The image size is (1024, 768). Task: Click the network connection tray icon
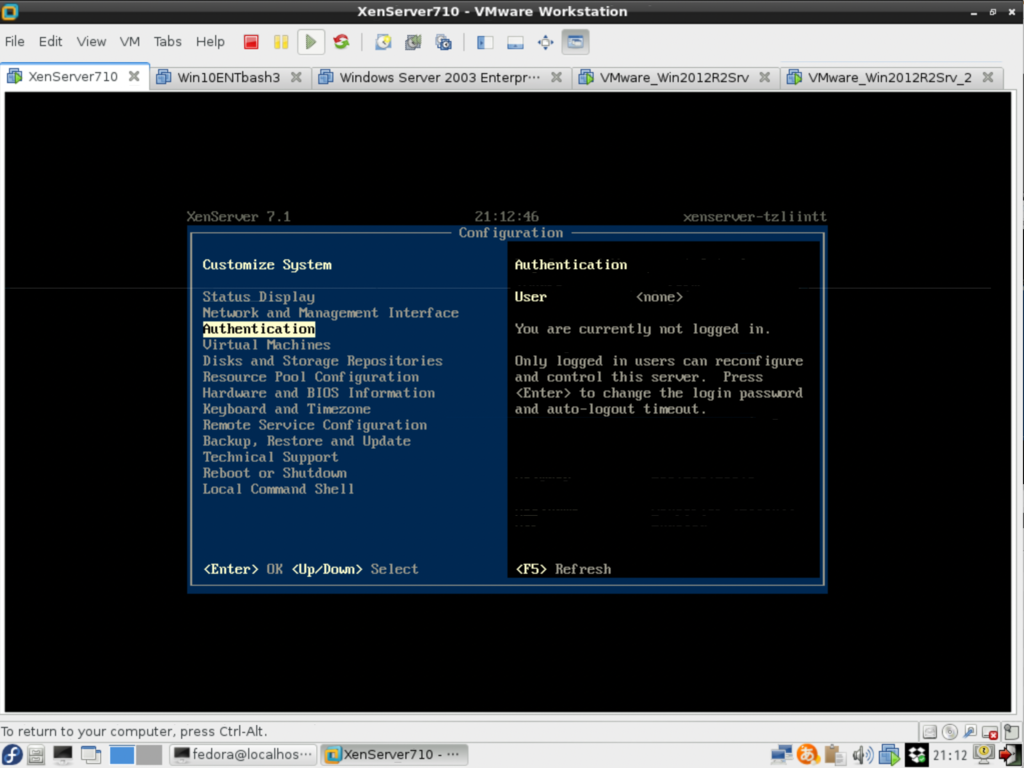tap(782, 755)
